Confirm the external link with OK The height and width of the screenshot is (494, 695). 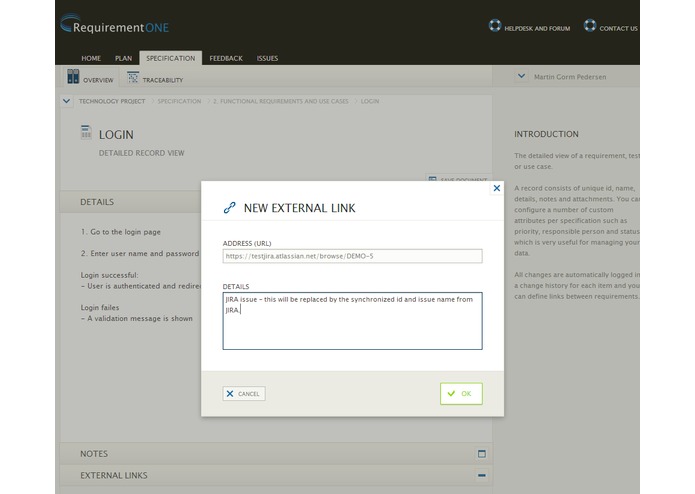click(461, 393)
